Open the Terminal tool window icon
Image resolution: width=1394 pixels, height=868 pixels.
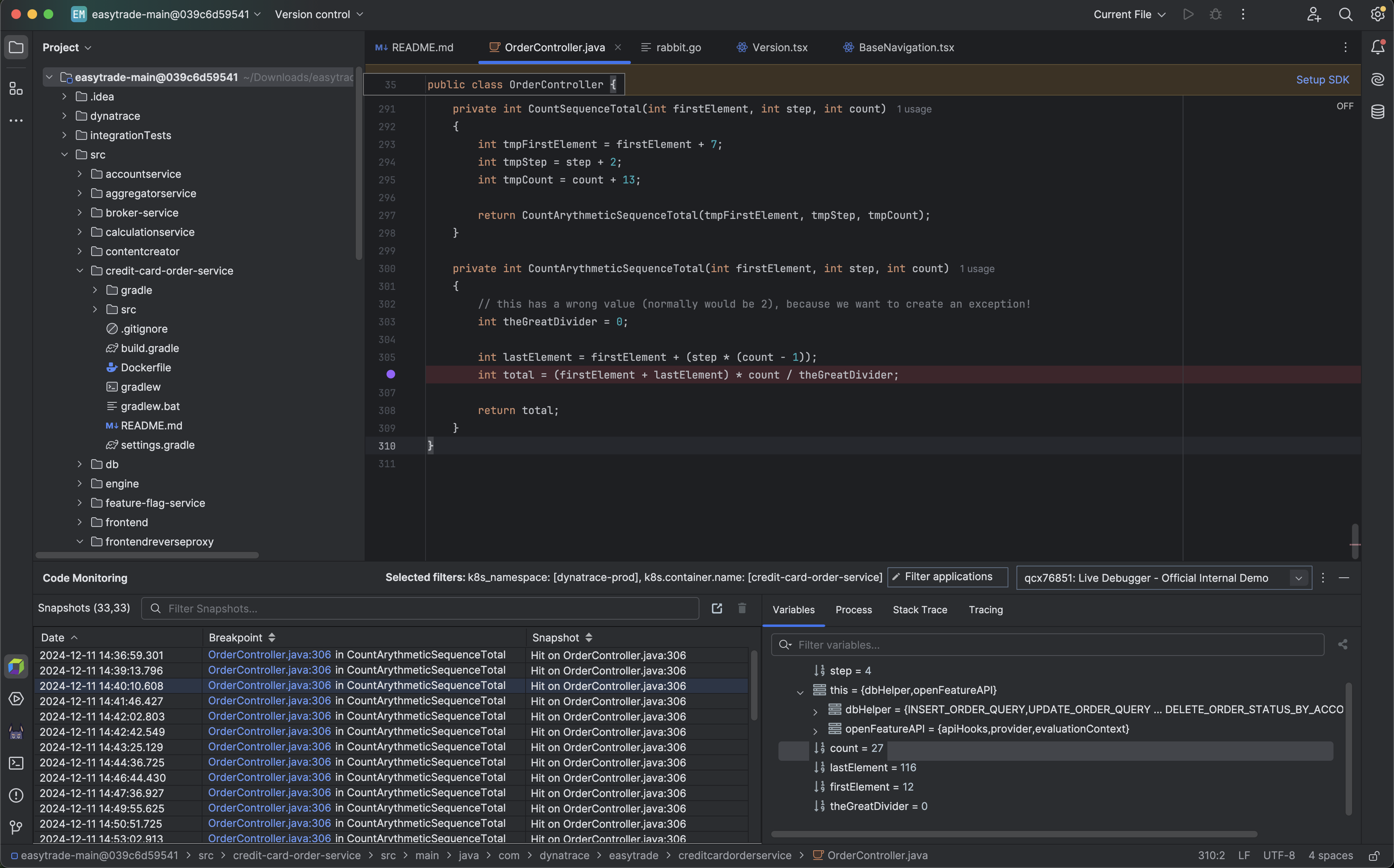[16, 763]
